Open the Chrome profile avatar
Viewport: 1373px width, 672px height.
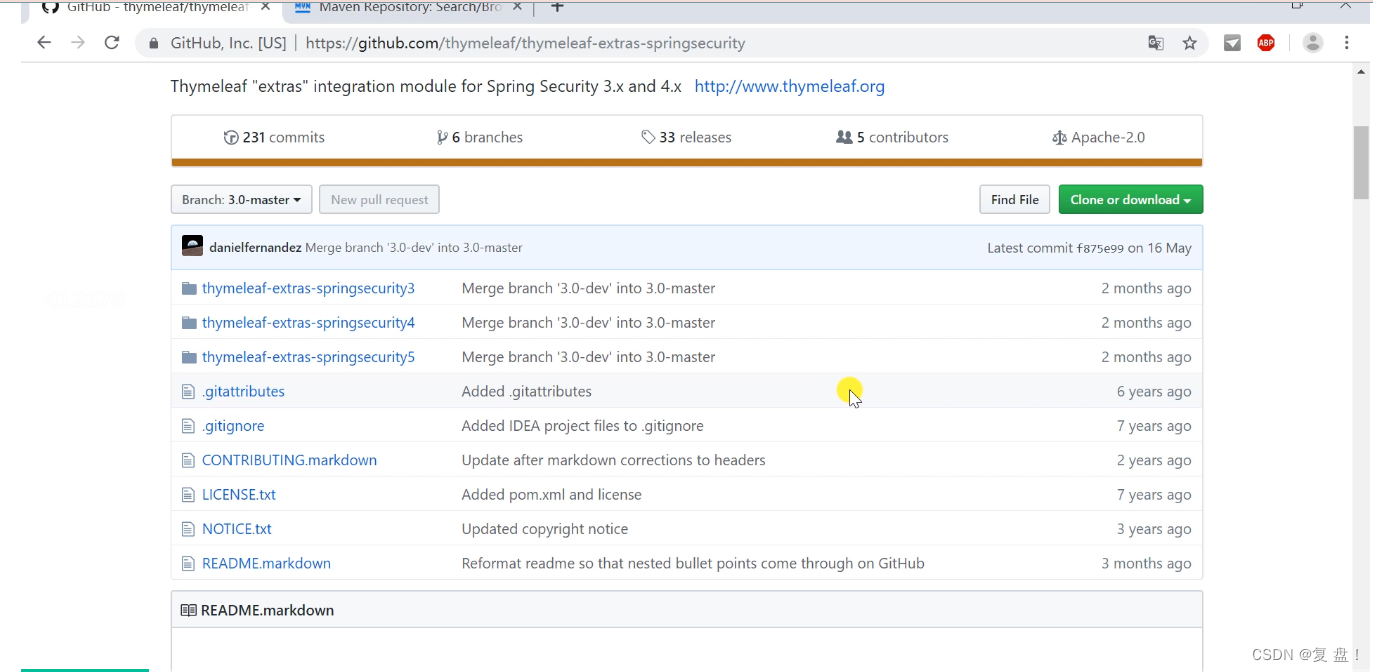pos(1313,43)
